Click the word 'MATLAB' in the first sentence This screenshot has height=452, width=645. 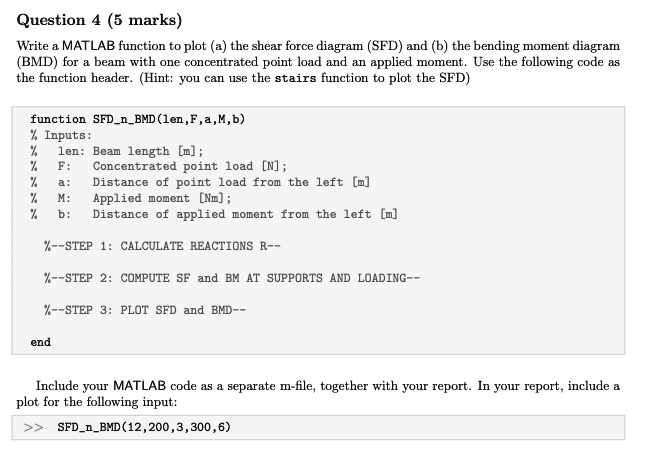point(88,45)
